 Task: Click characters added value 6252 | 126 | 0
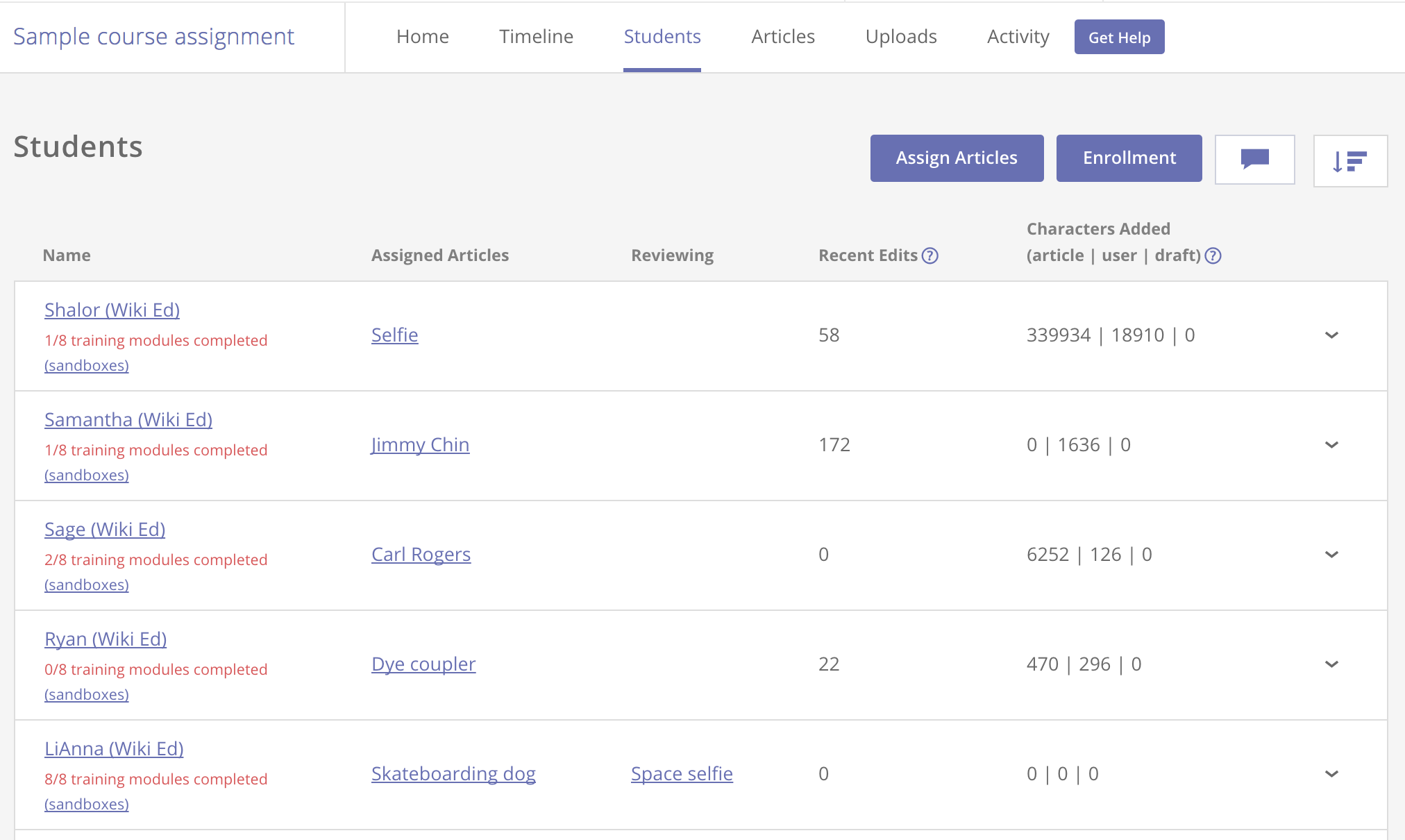(1089, 555)
